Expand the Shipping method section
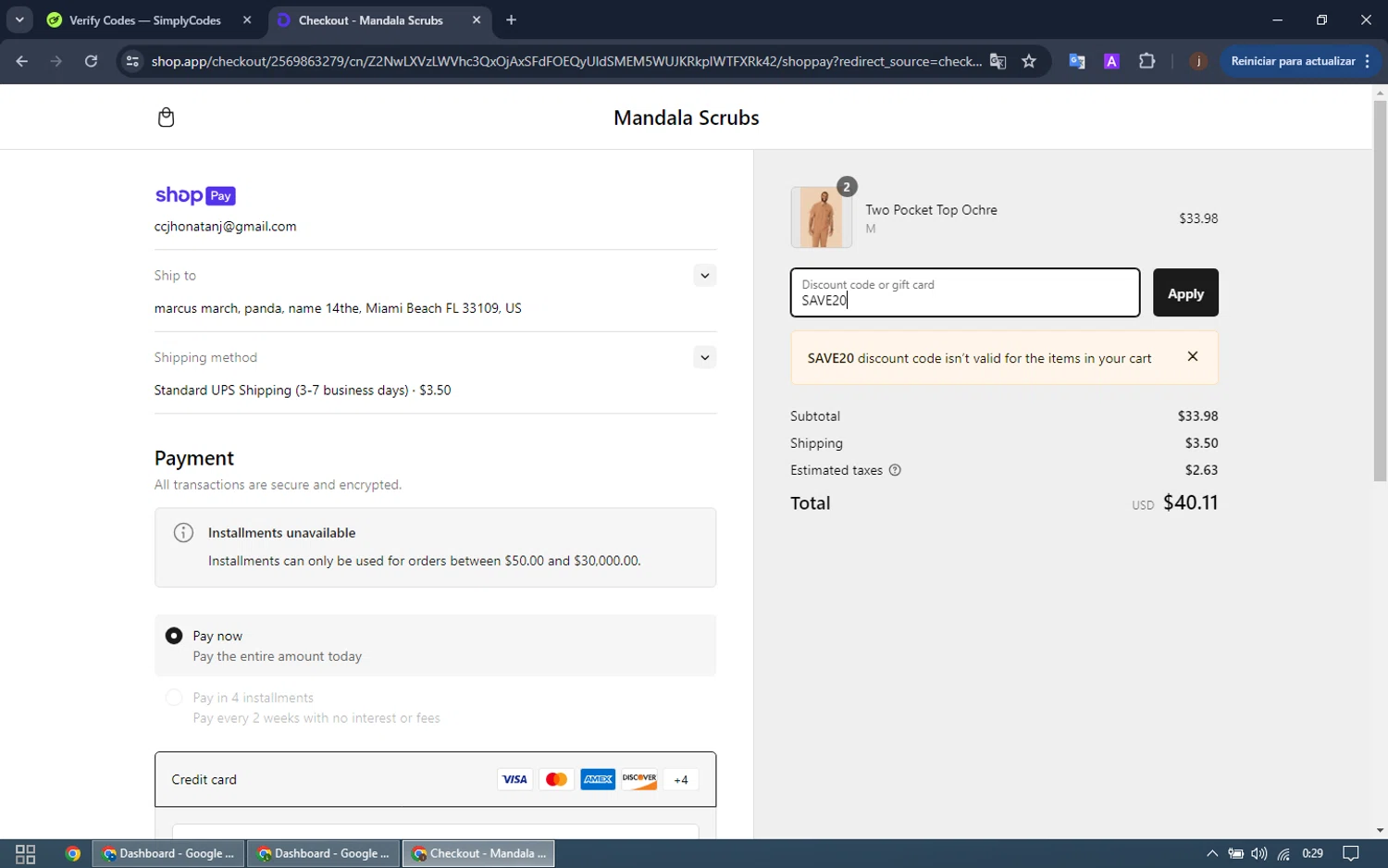This screenshot has height=868, width=1388. pyautogui.click(x=704, y=357)
